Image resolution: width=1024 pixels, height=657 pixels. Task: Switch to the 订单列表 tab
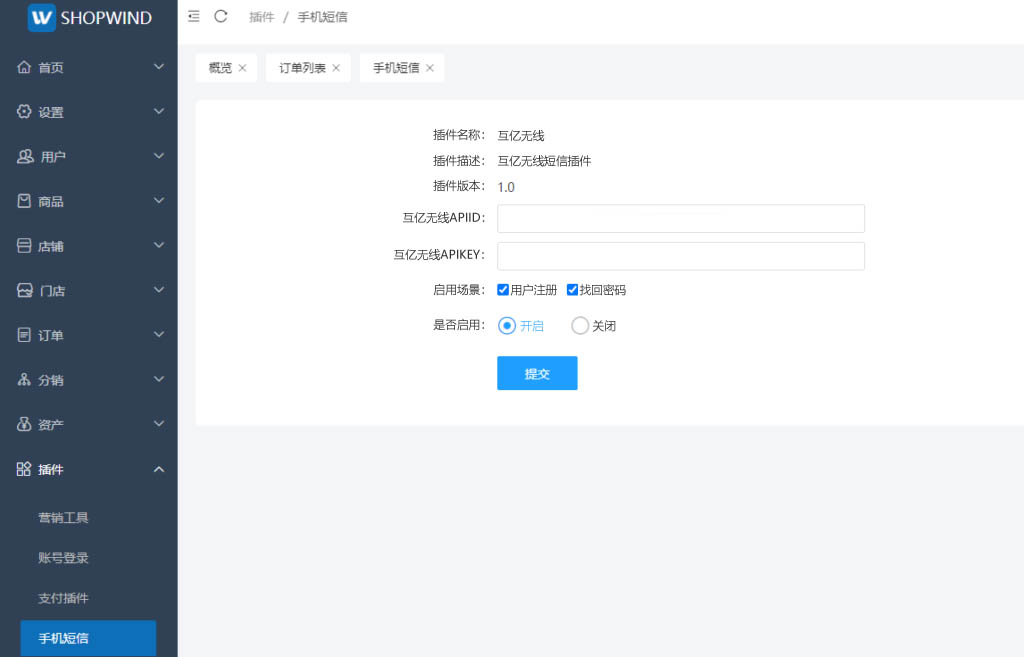[x=302, y=68]
